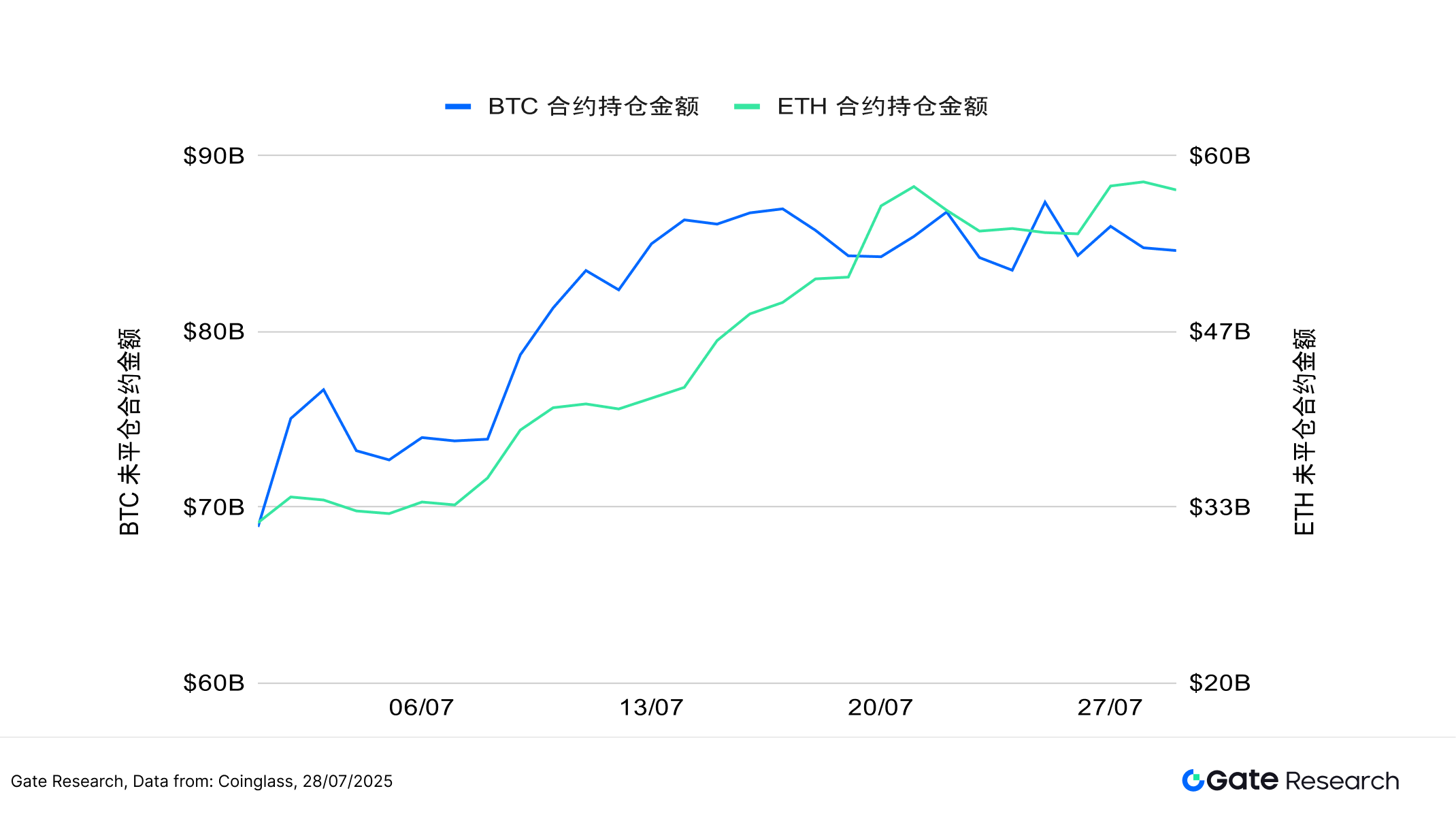The image size is (1456, 825).
Task: Click the Gate logo icon
Action: pyautogui.click(x=1193, y=780)
